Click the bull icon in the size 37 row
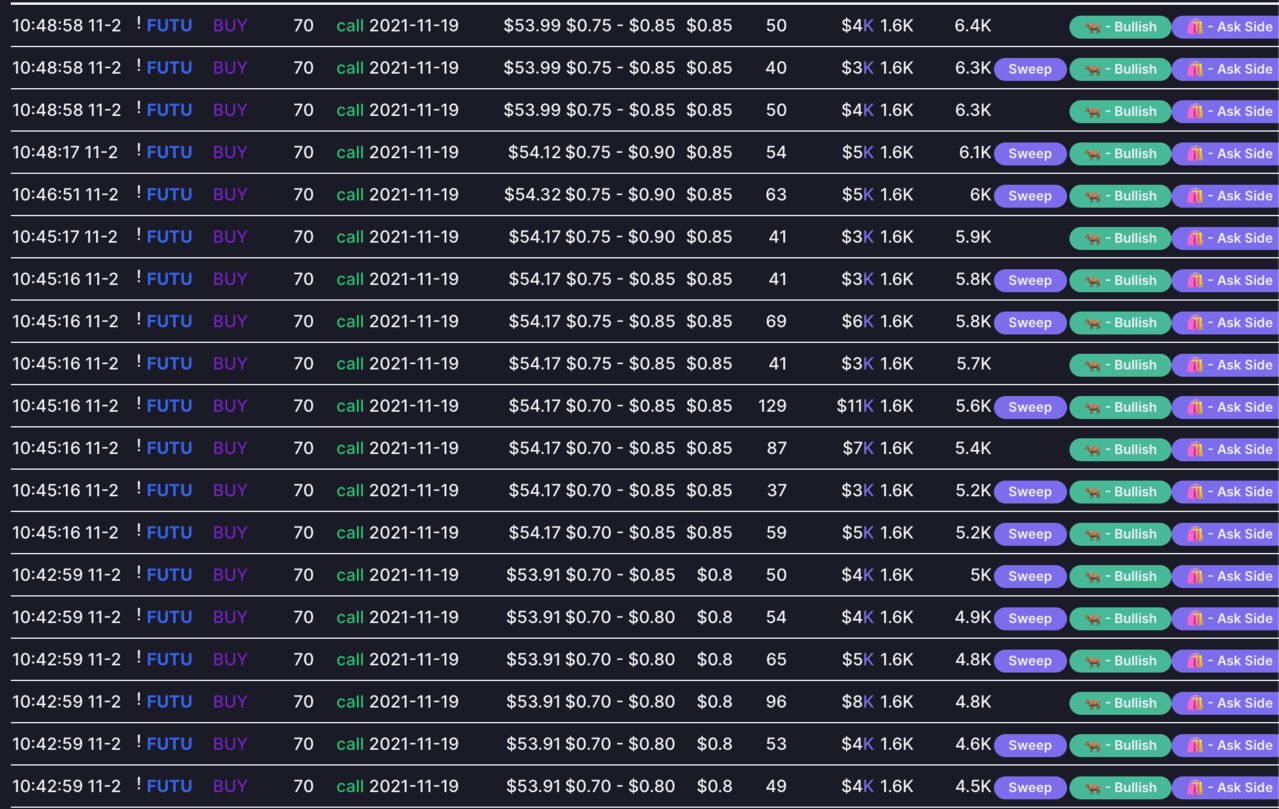Viewport: 1279px width, 809px height. (1093, 492)
